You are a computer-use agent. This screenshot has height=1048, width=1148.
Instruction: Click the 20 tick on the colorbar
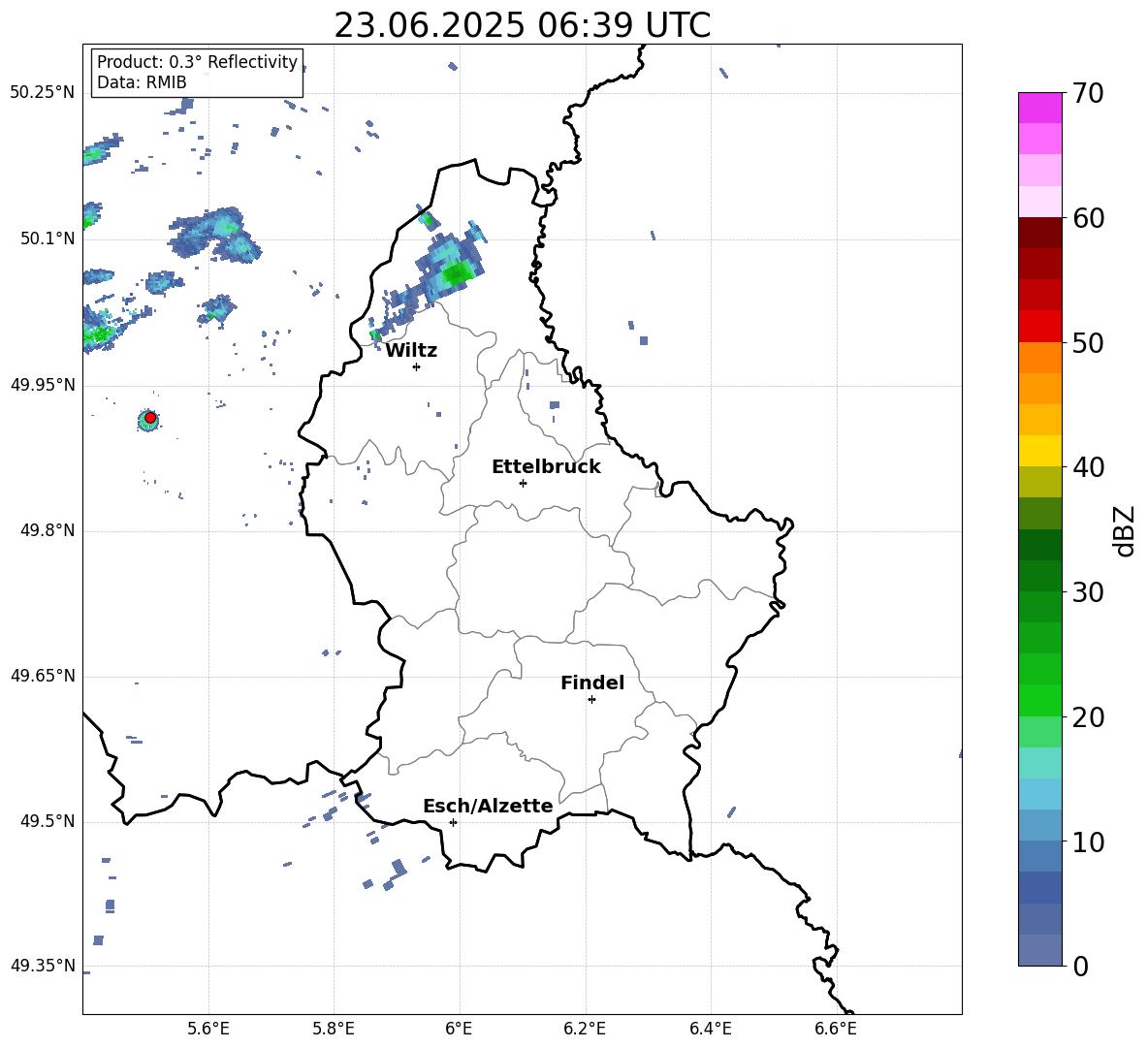[1088, 717]
